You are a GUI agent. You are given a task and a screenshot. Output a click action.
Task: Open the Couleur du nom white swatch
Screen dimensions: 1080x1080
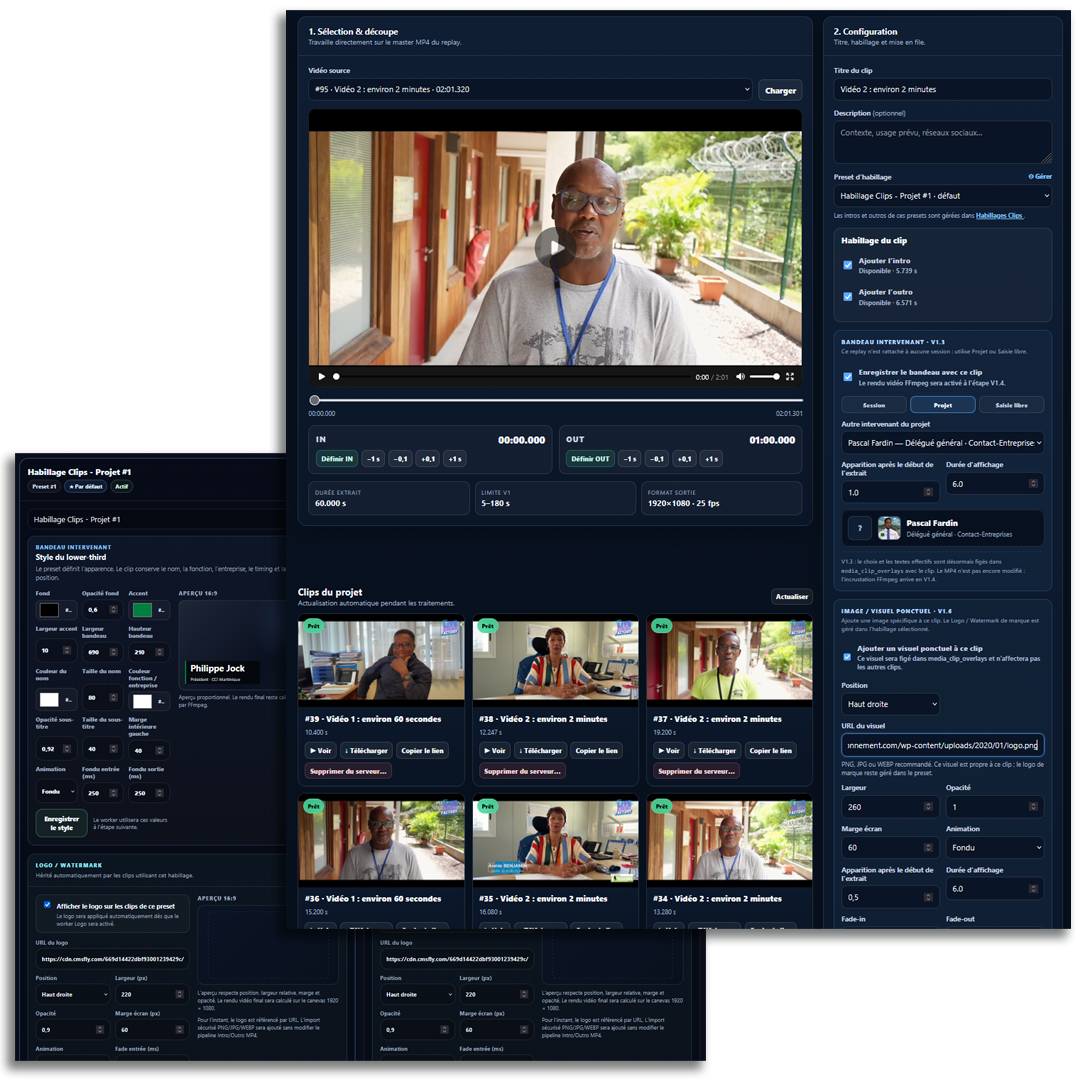(x=49, y=700)
